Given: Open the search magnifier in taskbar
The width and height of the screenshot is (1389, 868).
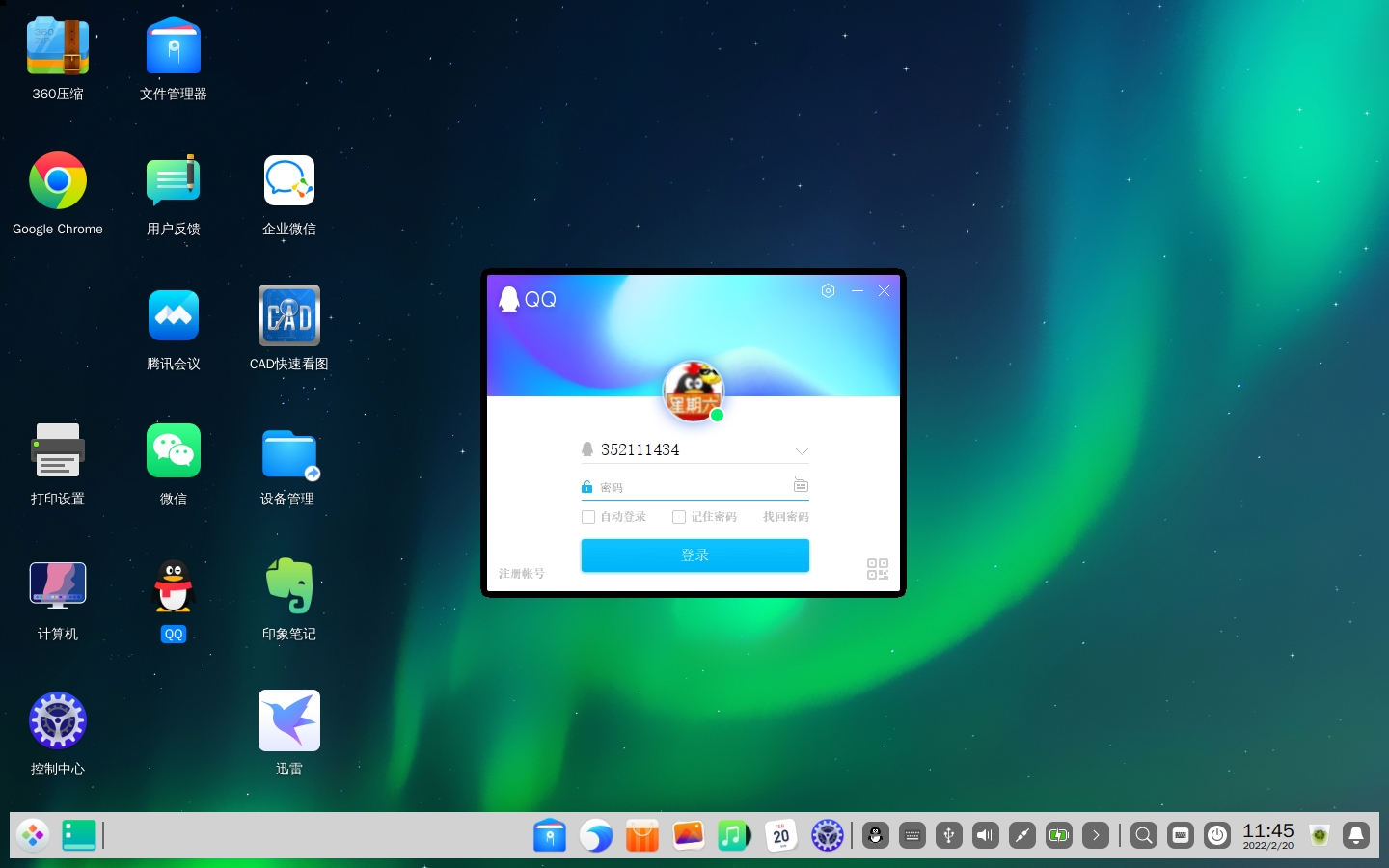Looking at the screenshot, I should [x=1144, y=835].
